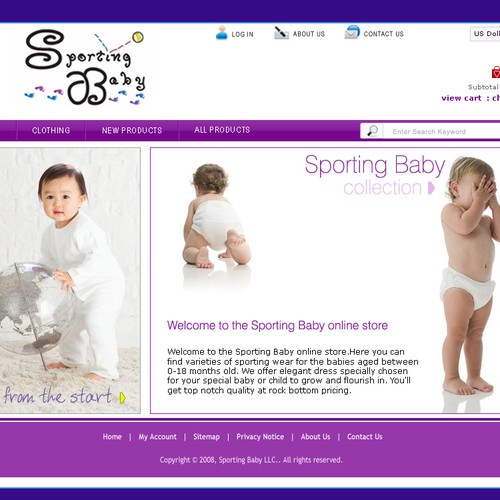This screenshot has height=500, width=500.
Task: Open the My Account footer link
Action: click(158, 437)
